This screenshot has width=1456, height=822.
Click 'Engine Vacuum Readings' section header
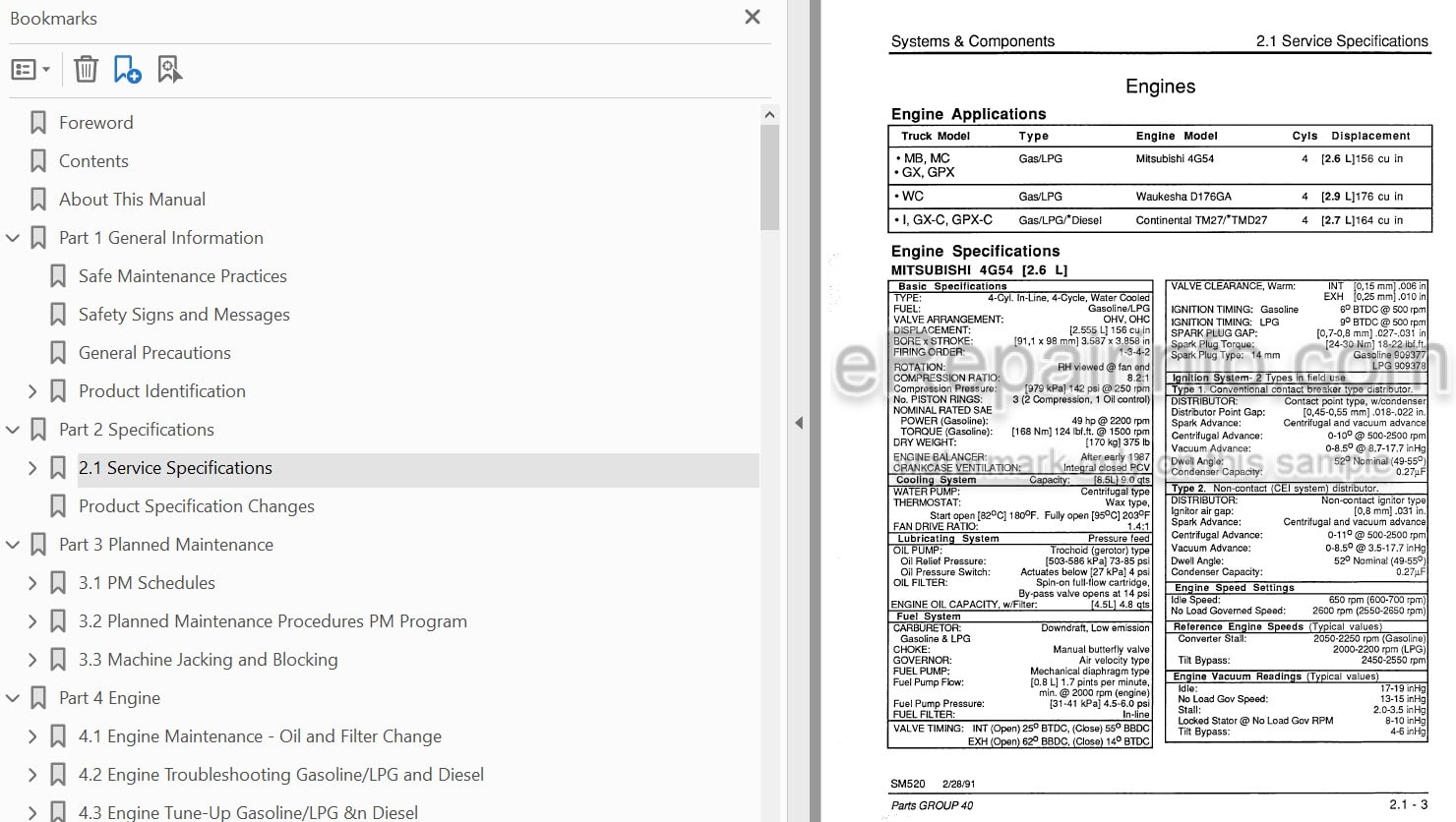click(x=1239, y=676)
